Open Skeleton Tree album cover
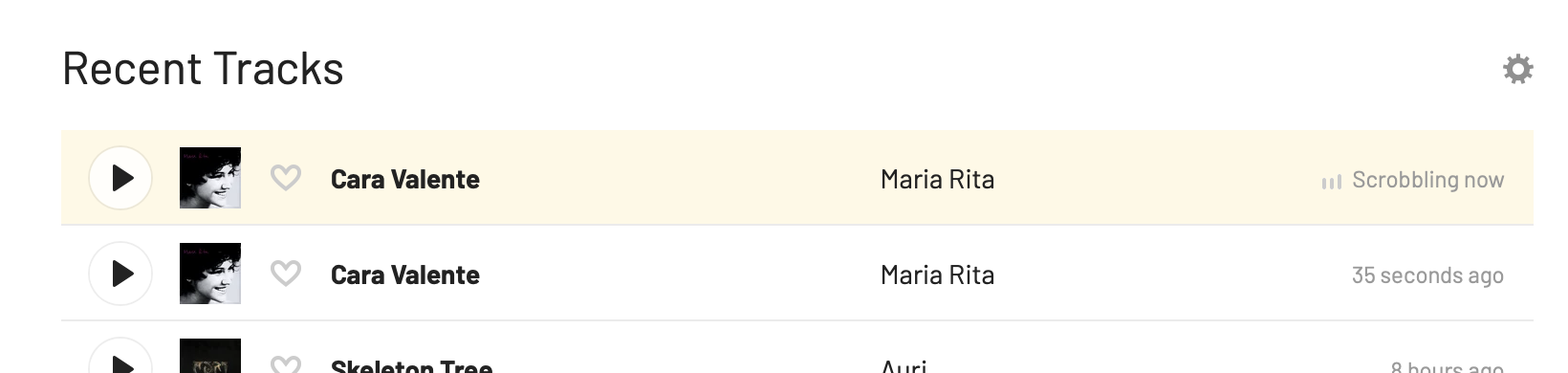The image size is (1568, 373). coord(210,356)
